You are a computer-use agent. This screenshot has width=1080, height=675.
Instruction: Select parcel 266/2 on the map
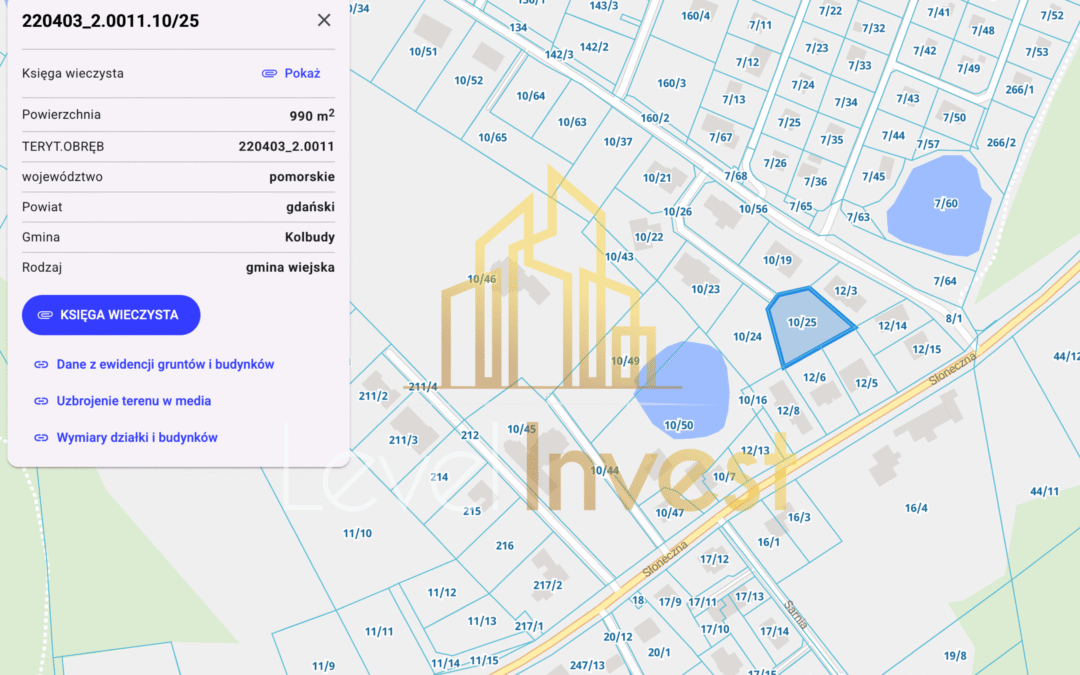coord(1001,143)
